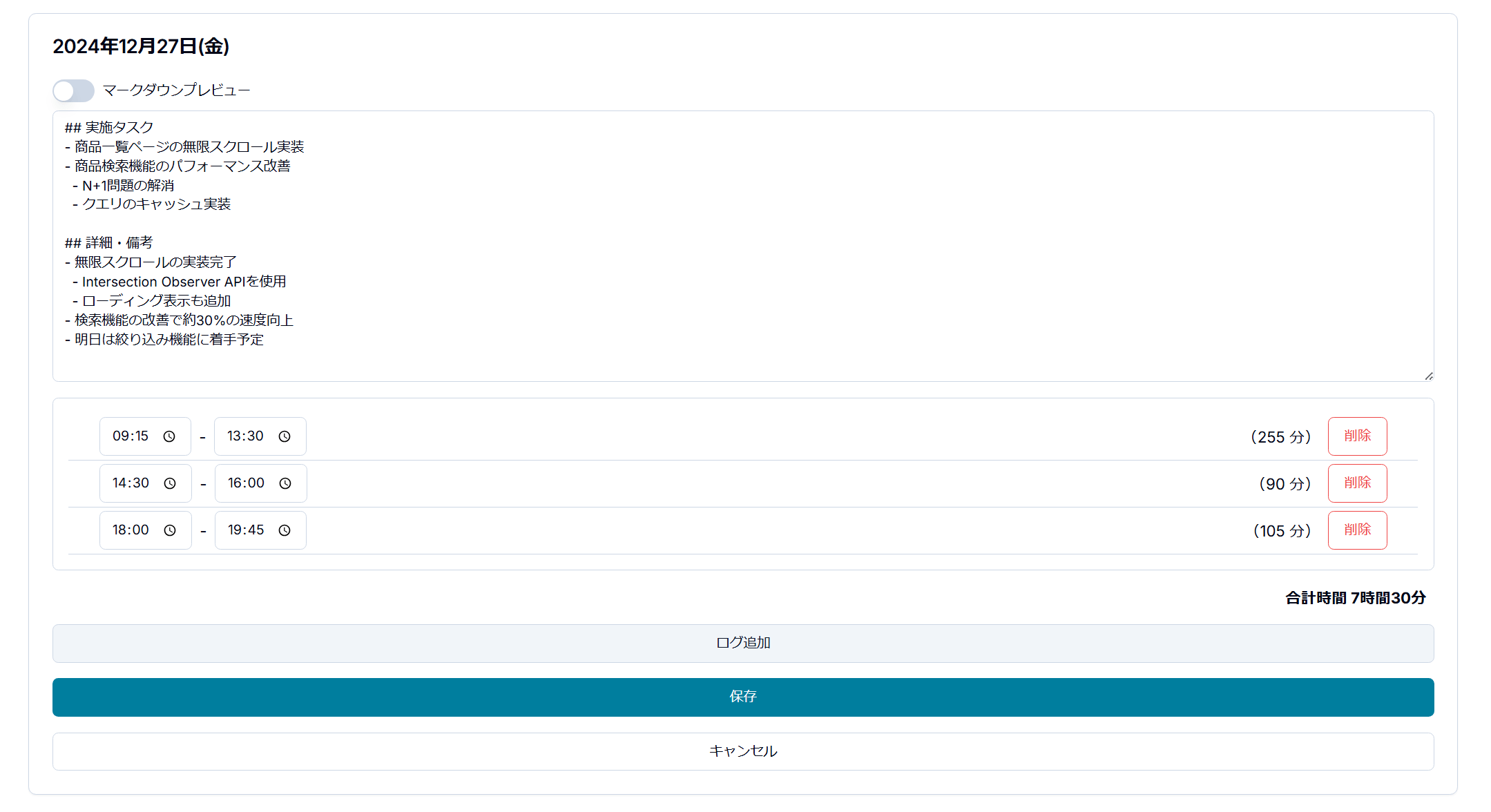Focus the 09:15 start time input

[131, 436]
